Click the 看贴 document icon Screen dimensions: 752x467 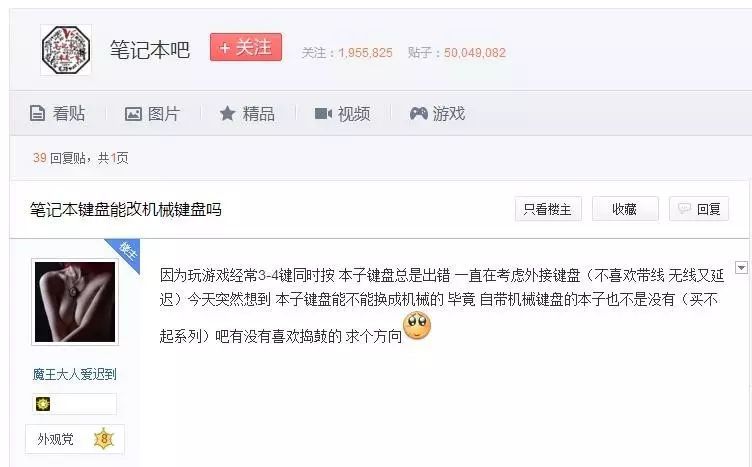tap(37, 114)
